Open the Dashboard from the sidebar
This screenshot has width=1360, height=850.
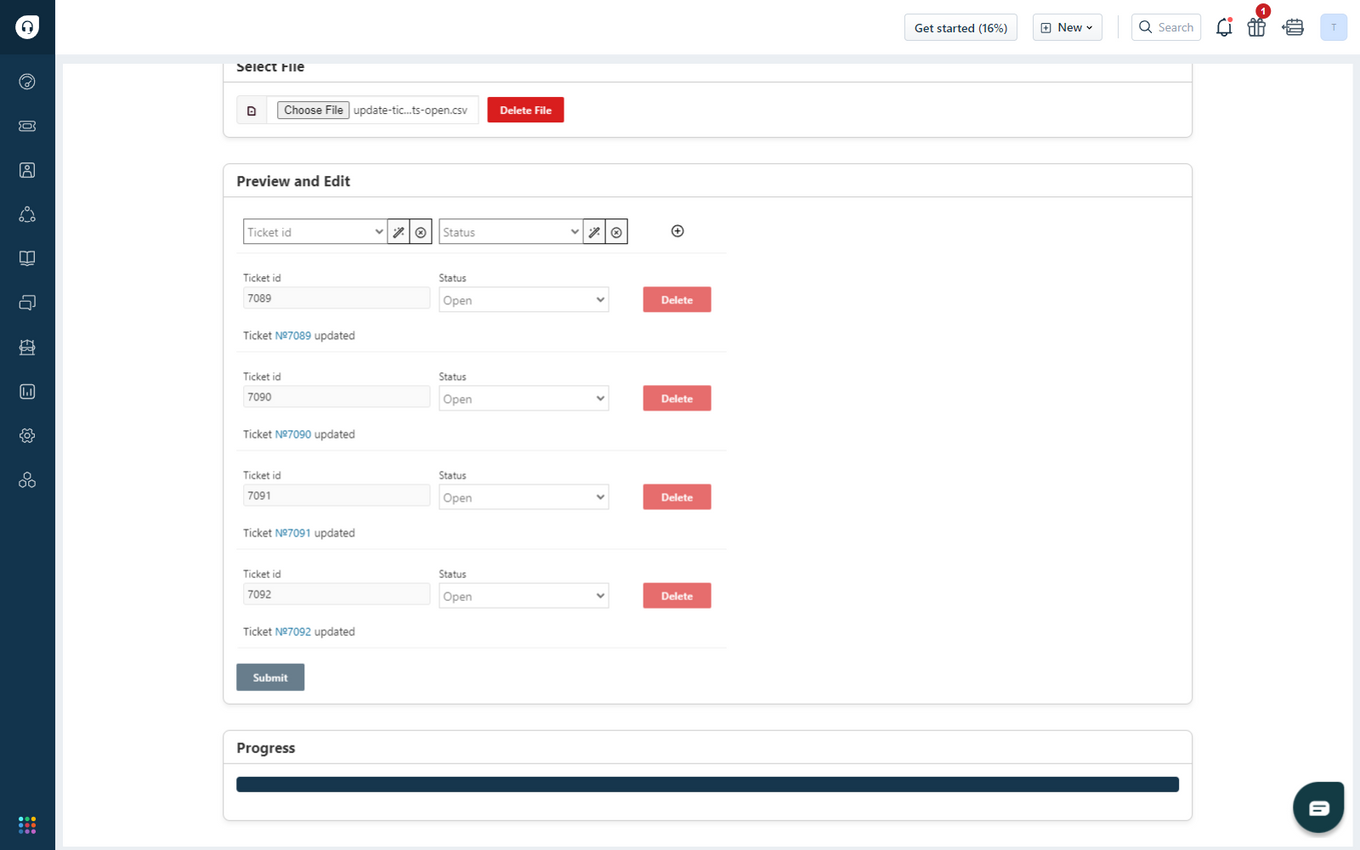27,82
